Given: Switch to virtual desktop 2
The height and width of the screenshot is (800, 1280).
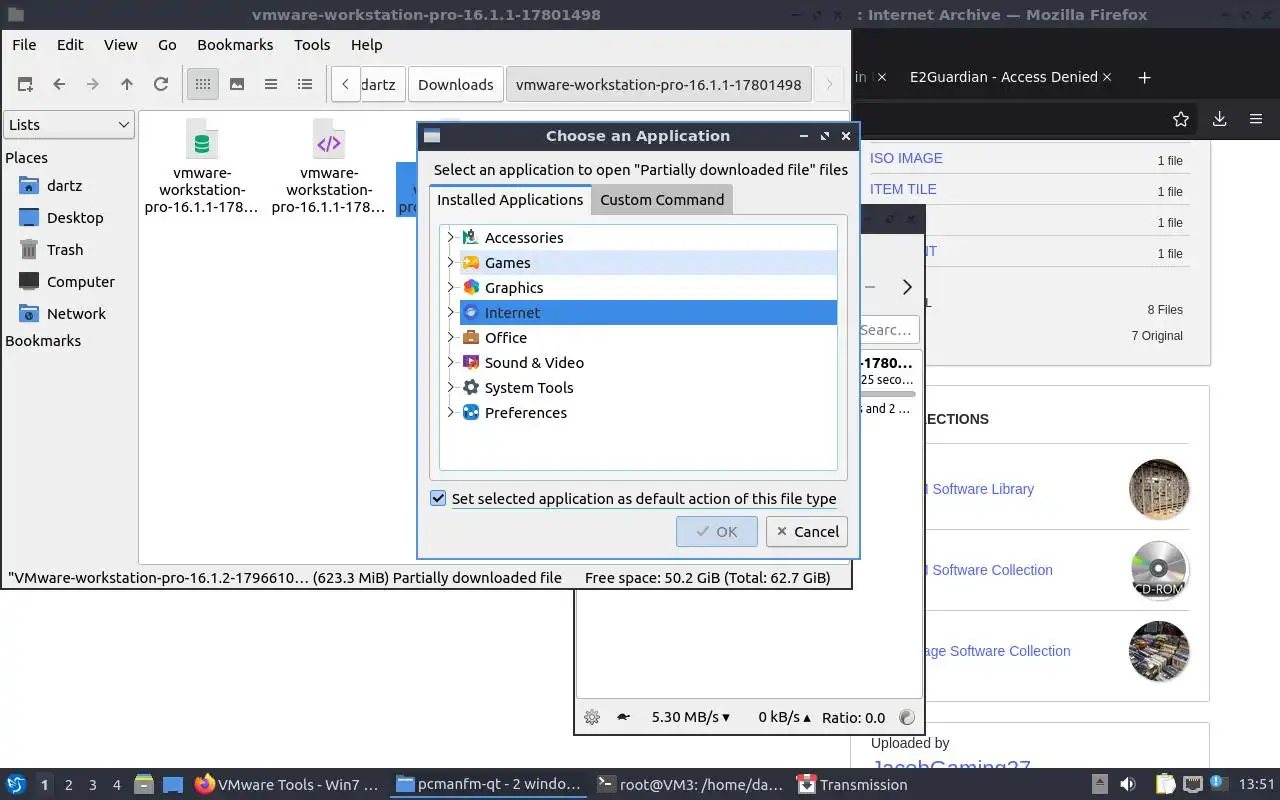Looking at the screenshot, I should [x=69, y=785].
